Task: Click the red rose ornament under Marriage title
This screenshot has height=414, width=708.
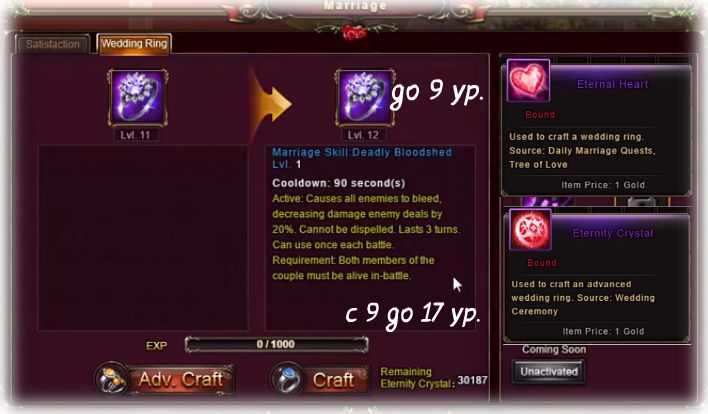Action: [354, 33]
